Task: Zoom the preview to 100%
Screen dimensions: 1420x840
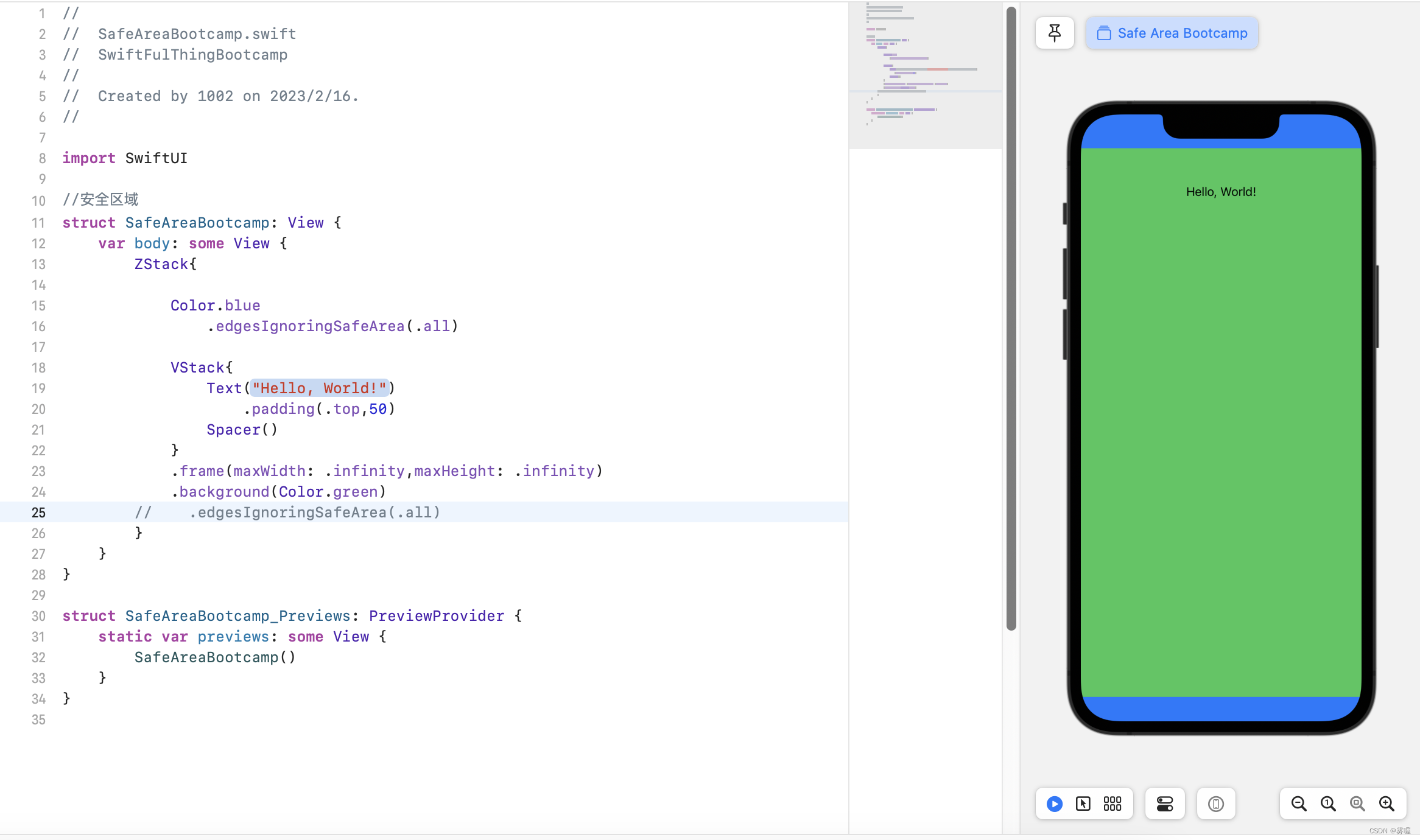Action: pos(1328,804)
